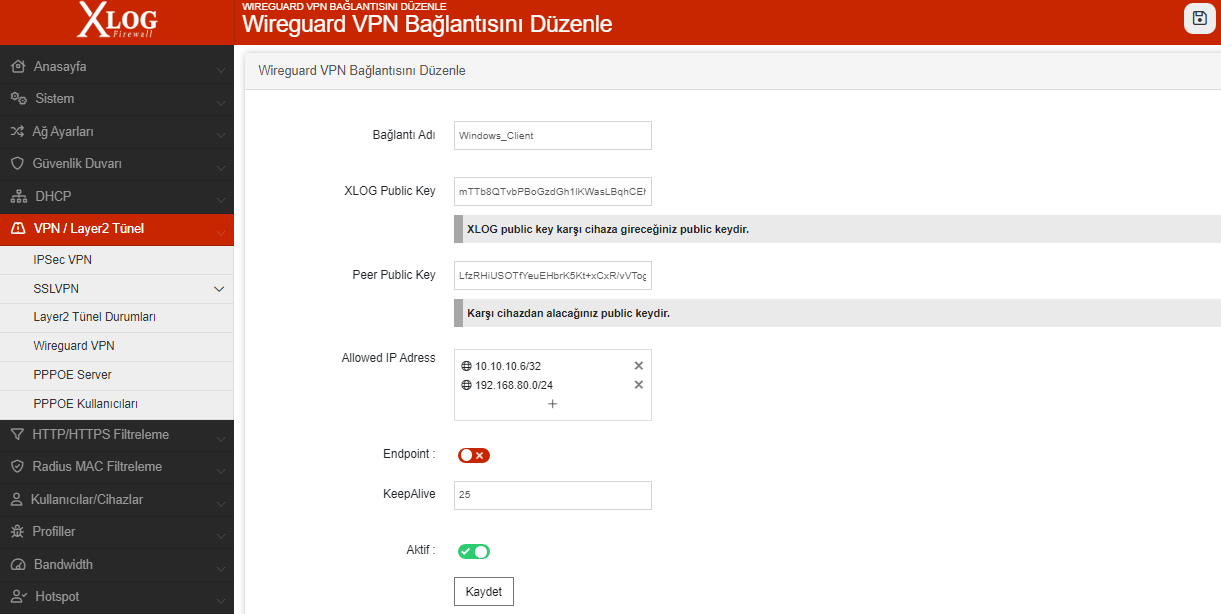Click the Kaydet button
The image size is (1221, 614).
click(484, 591)
